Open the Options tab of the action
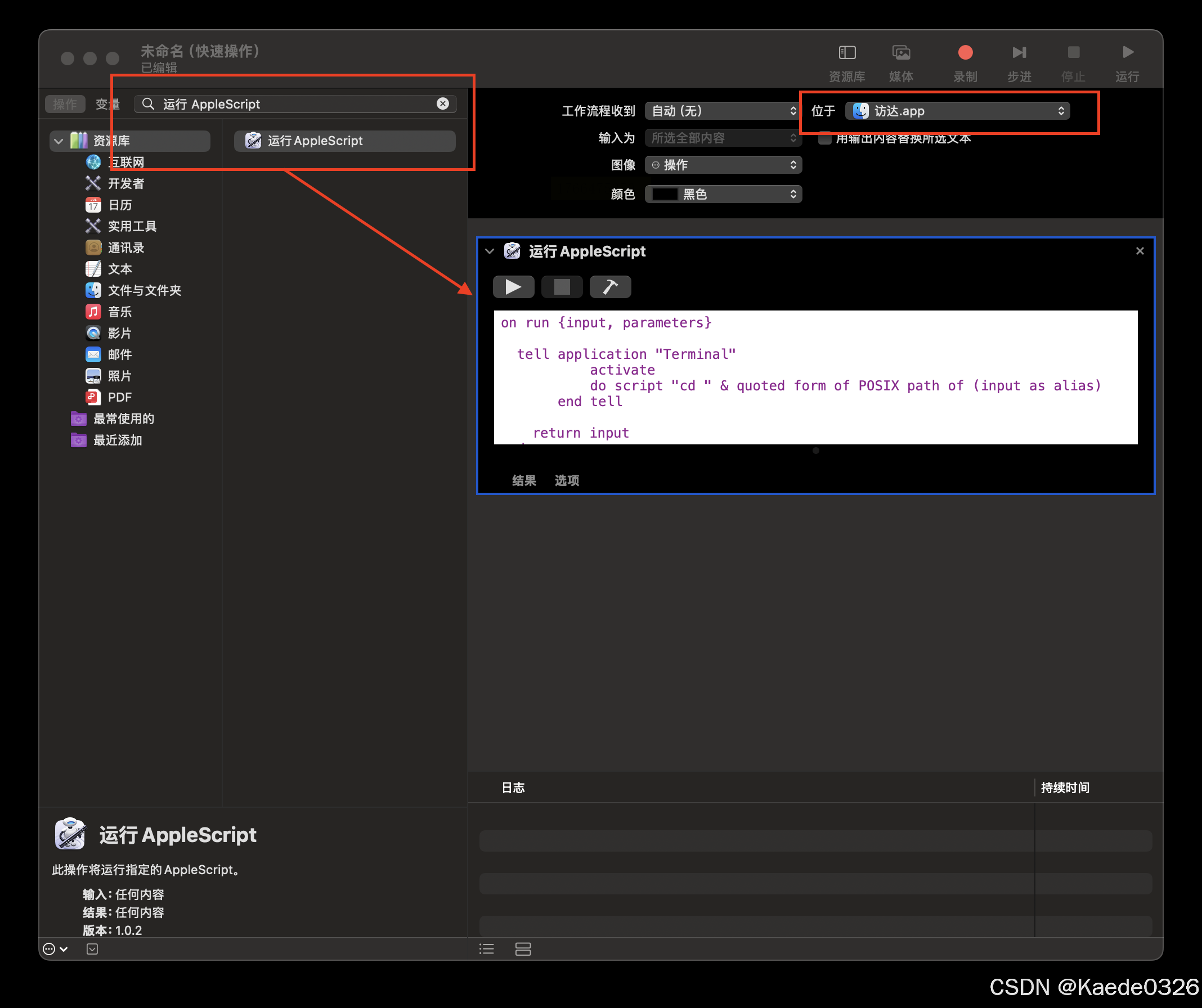The image size is (1202, 1008). [567, 480]
